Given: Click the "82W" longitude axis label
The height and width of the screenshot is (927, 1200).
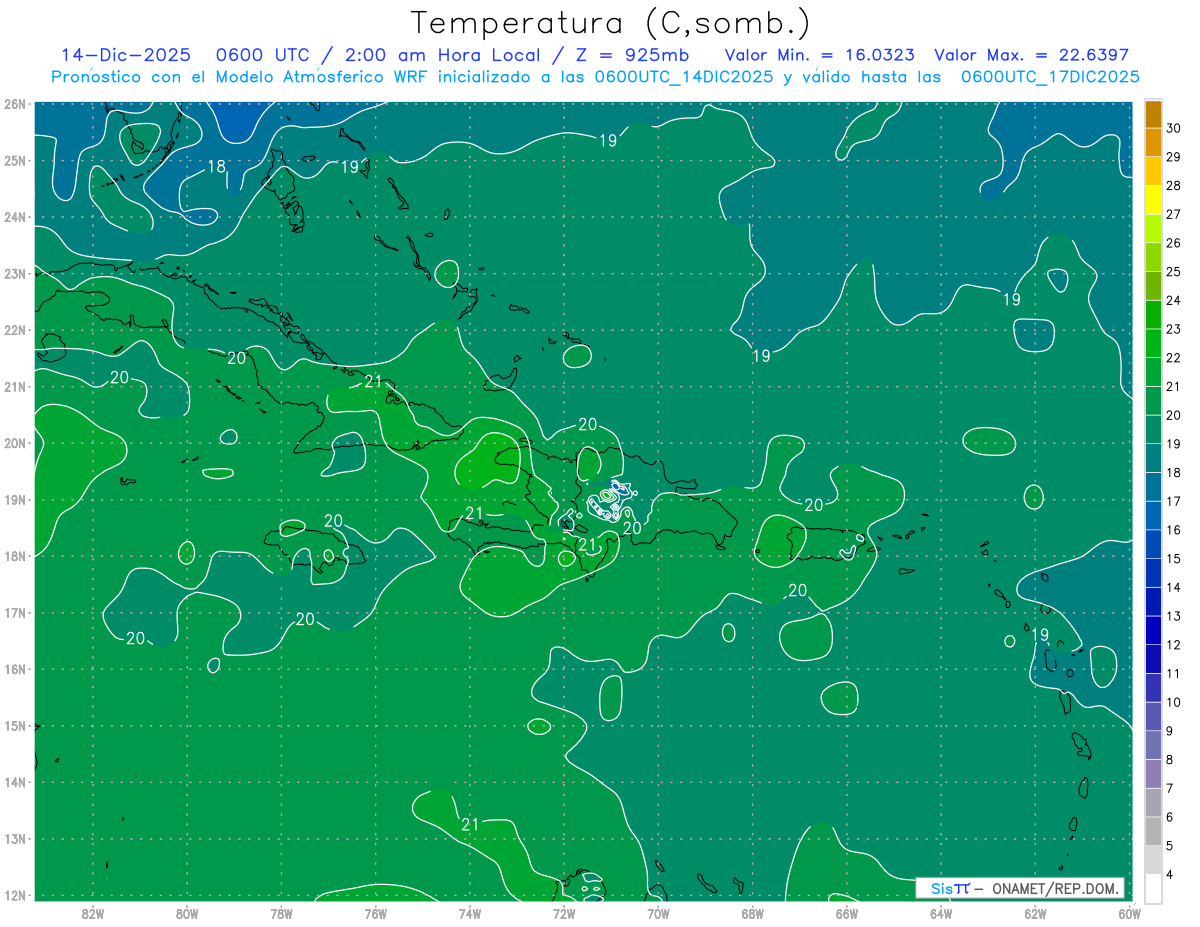Looking at the screenshot, I should (93, 912).
